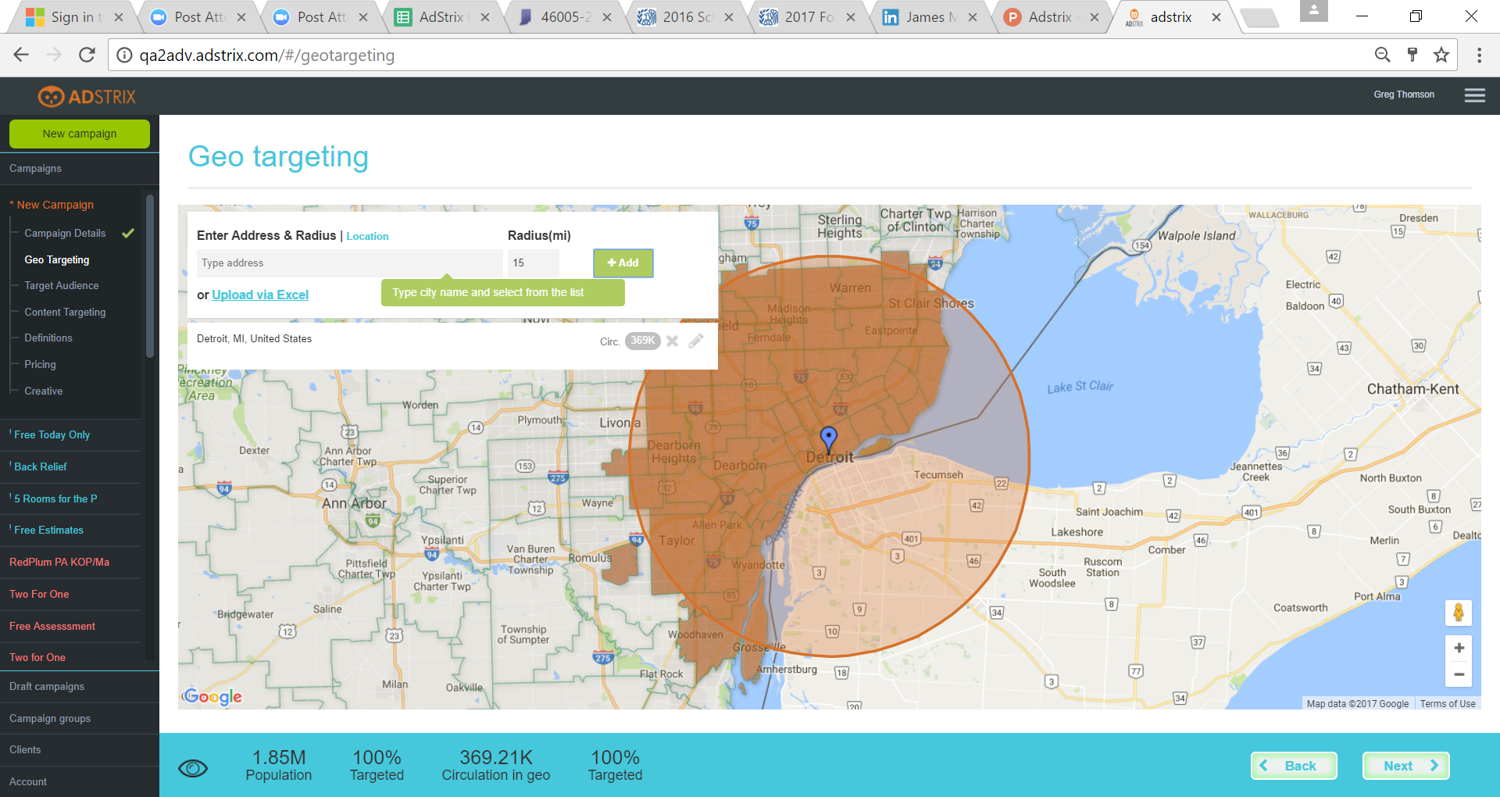
Task: Open RedPlum PA KOP/Ma campaign
Action: 59,562
